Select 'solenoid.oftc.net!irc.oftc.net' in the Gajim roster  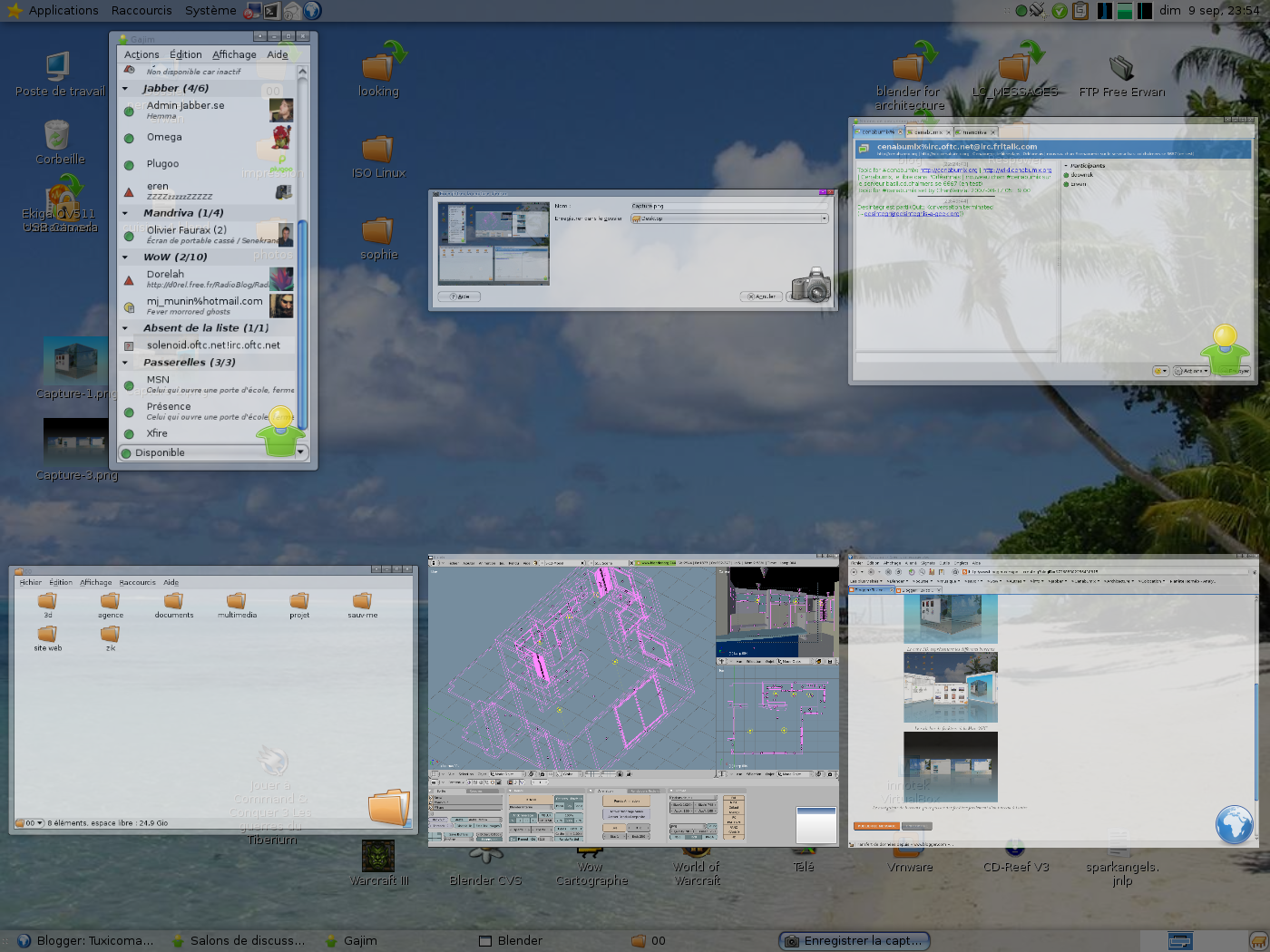[209, 345]
